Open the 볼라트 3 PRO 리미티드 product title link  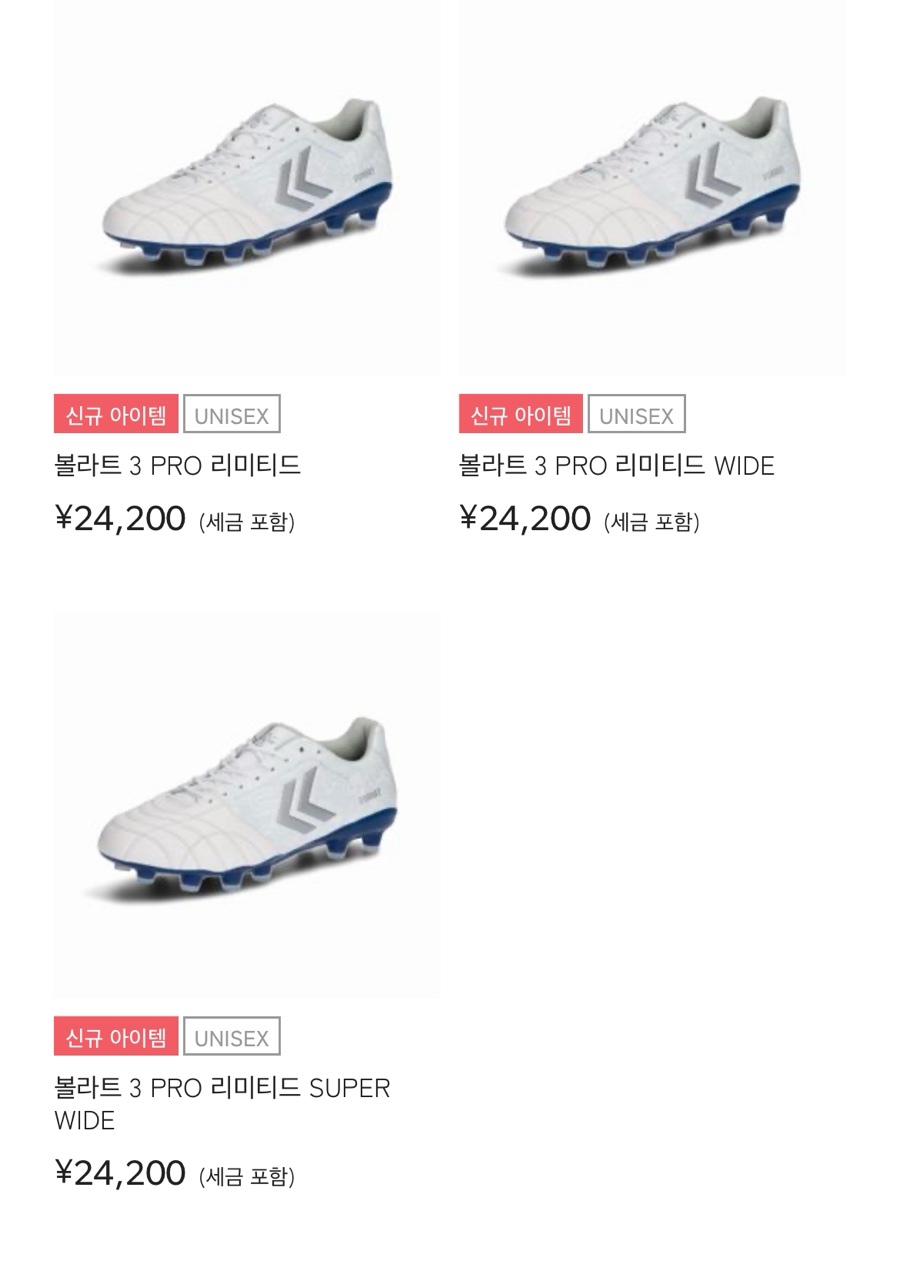pyautogui.click(x=178, y=466)
